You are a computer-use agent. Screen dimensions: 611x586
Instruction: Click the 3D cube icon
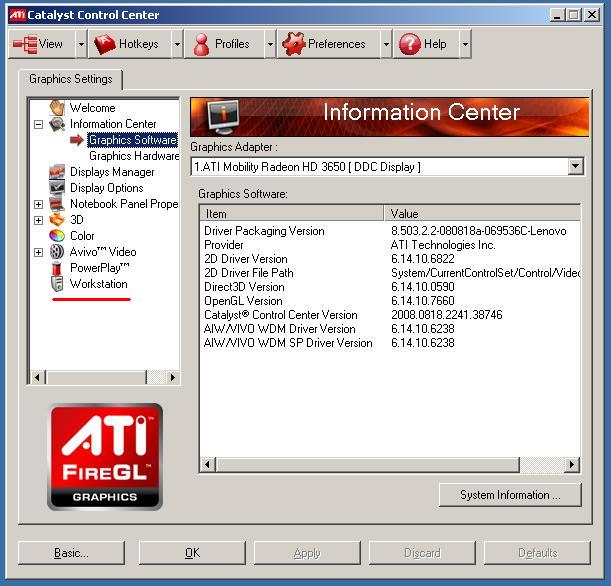[57, 220]
